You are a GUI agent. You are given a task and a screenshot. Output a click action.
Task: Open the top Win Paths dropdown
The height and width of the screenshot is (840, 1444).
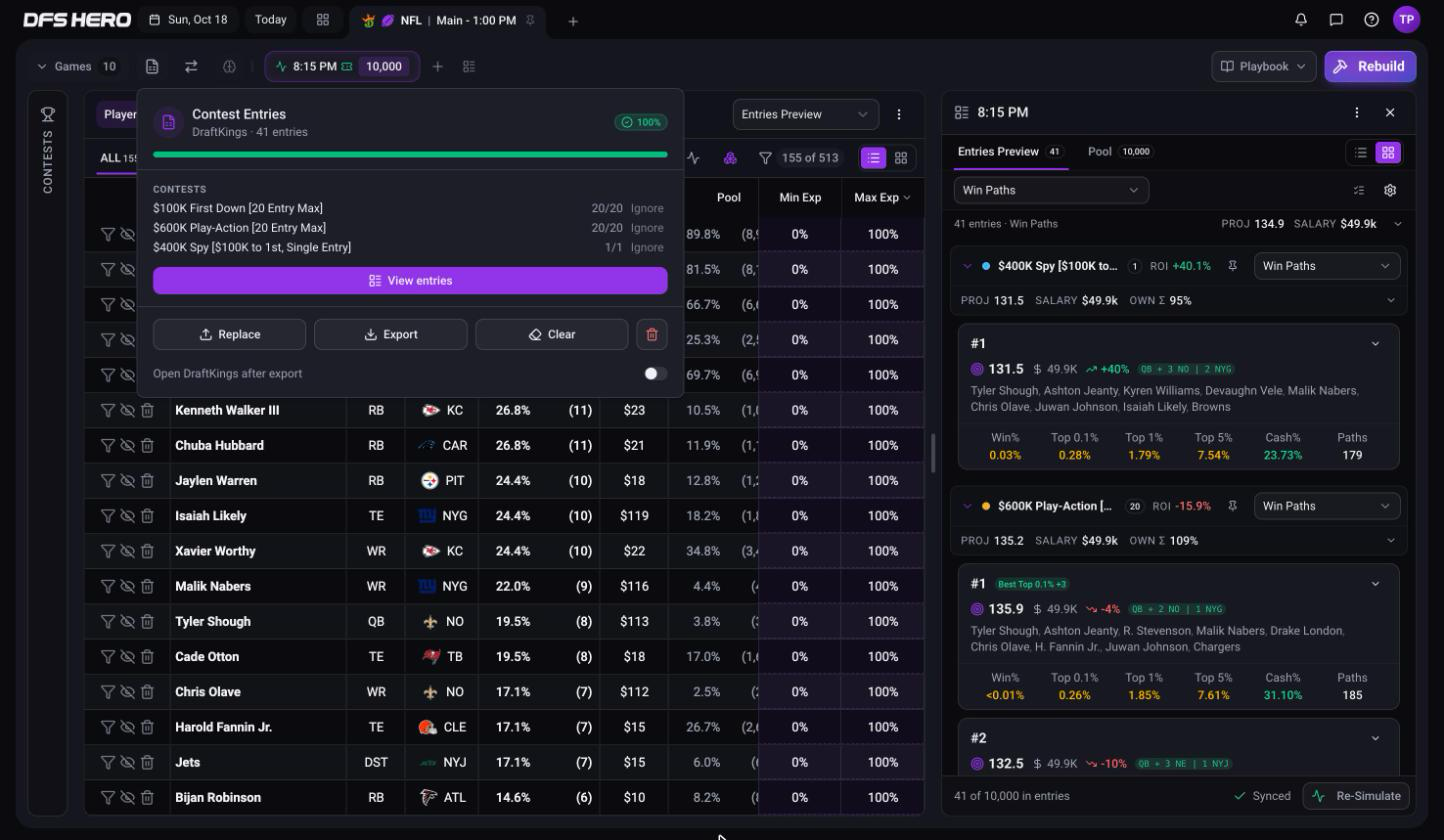click(x=1051, y=190)
